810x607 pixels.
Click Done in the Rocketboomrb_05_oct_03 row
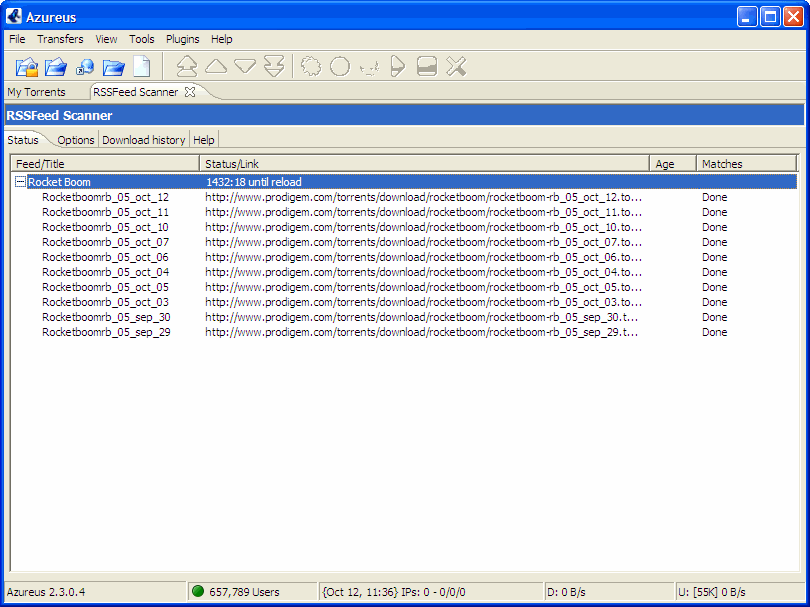pyautogui.click(x=714, y=302)
